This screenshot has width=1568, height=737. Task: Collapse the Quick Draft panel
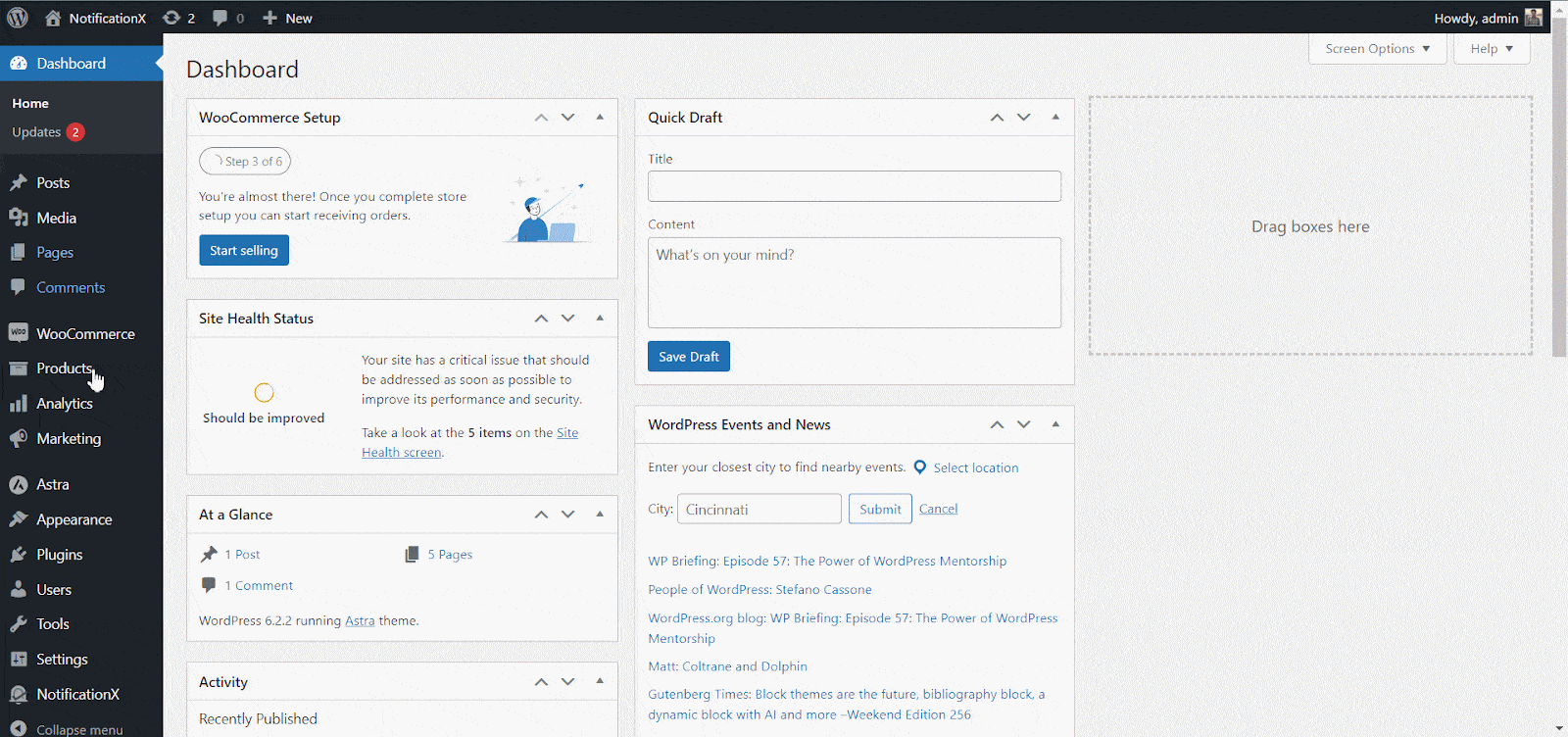[x=1055, y=118]
